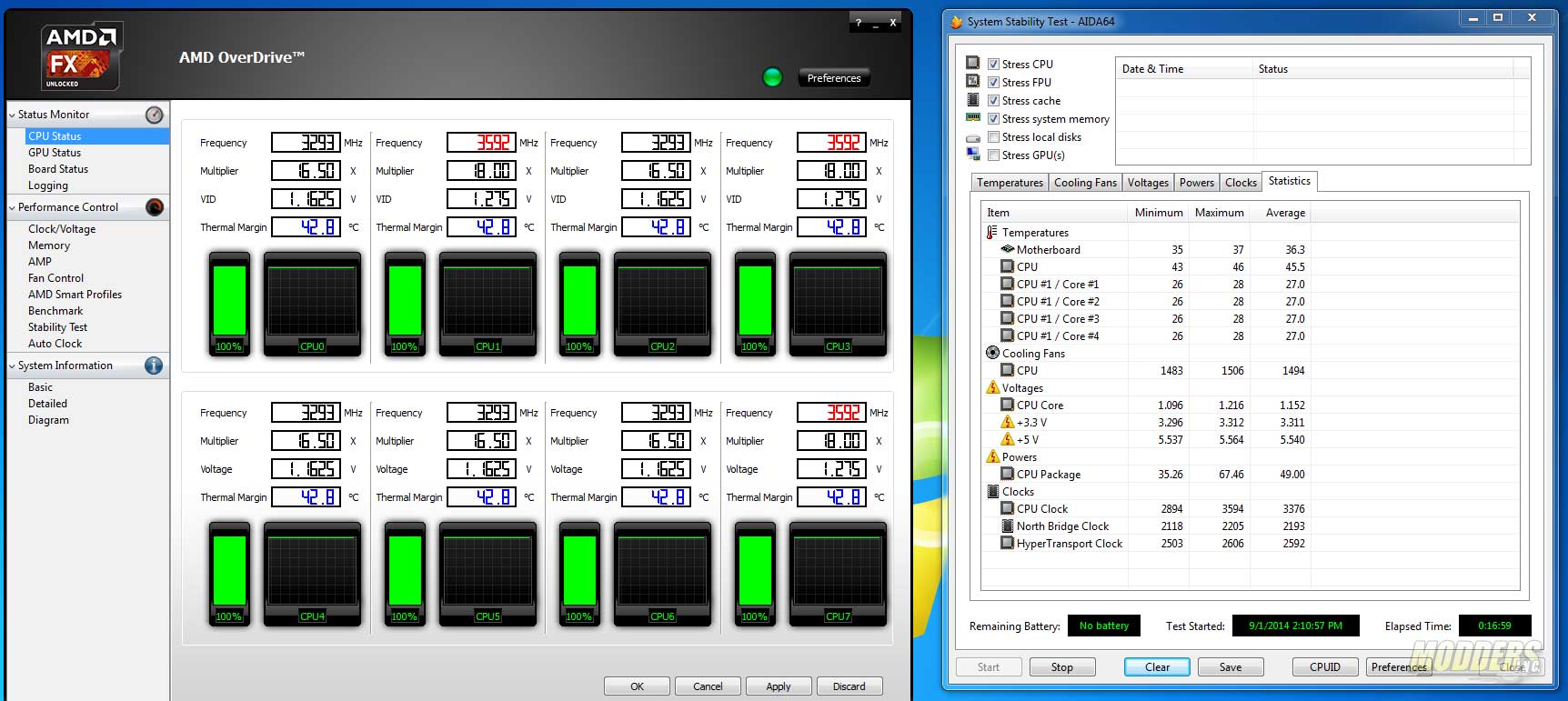Viewport: 1568px width, 701px height.
Task: Switch to the Temperatures tab
Action: coord(1010,183)
